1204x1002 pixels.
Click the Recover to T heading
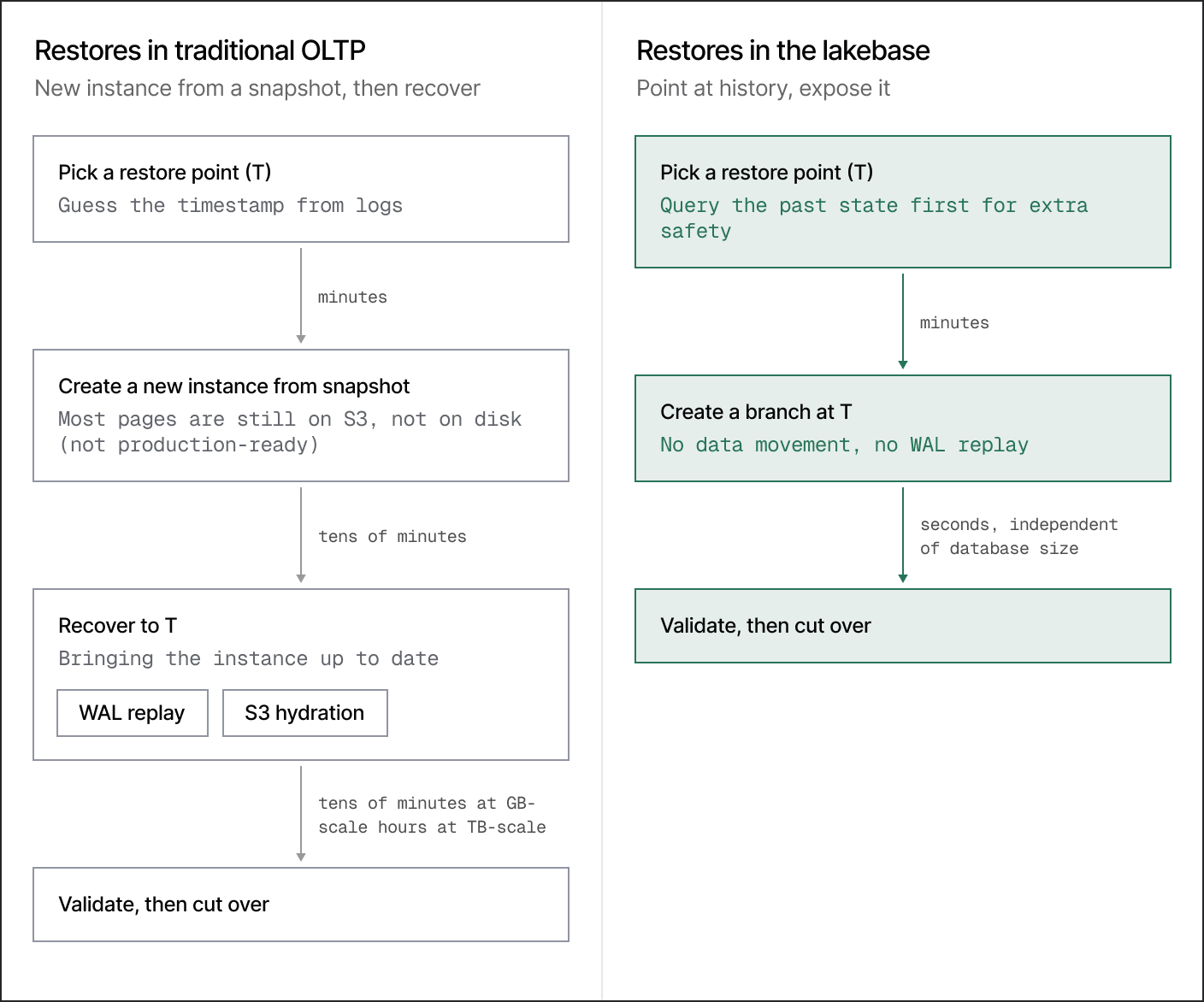tap(118, 626)
